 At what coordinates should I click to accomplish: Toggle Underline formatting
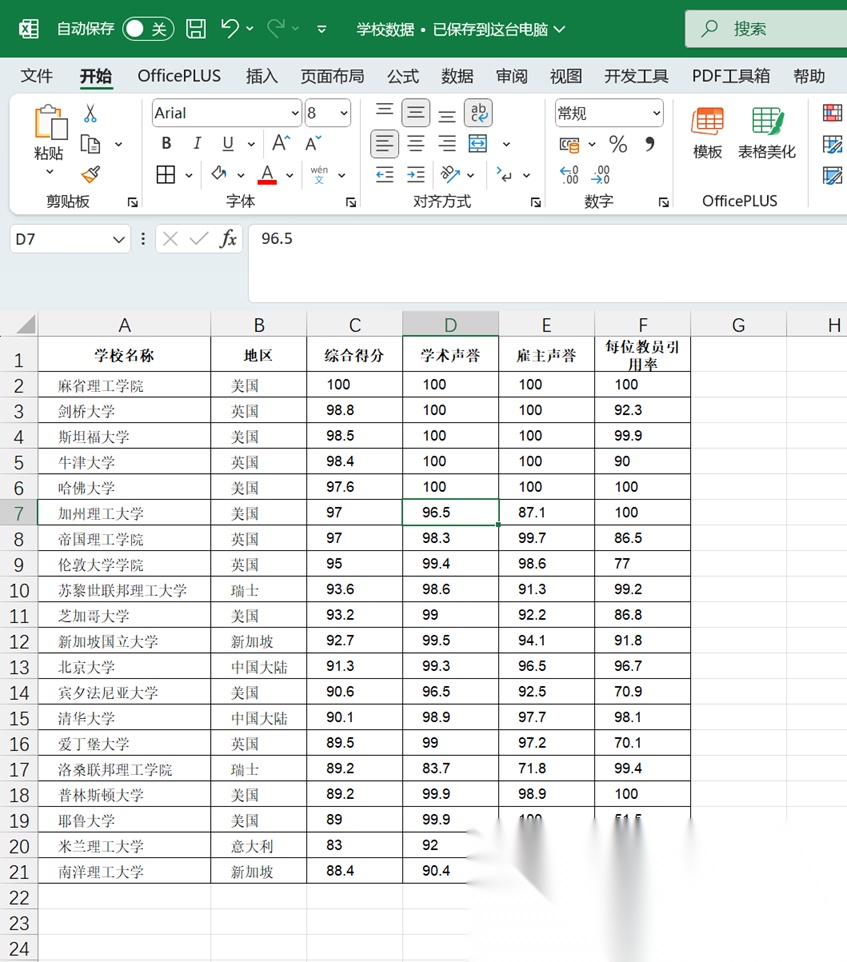tap(228, 144)
